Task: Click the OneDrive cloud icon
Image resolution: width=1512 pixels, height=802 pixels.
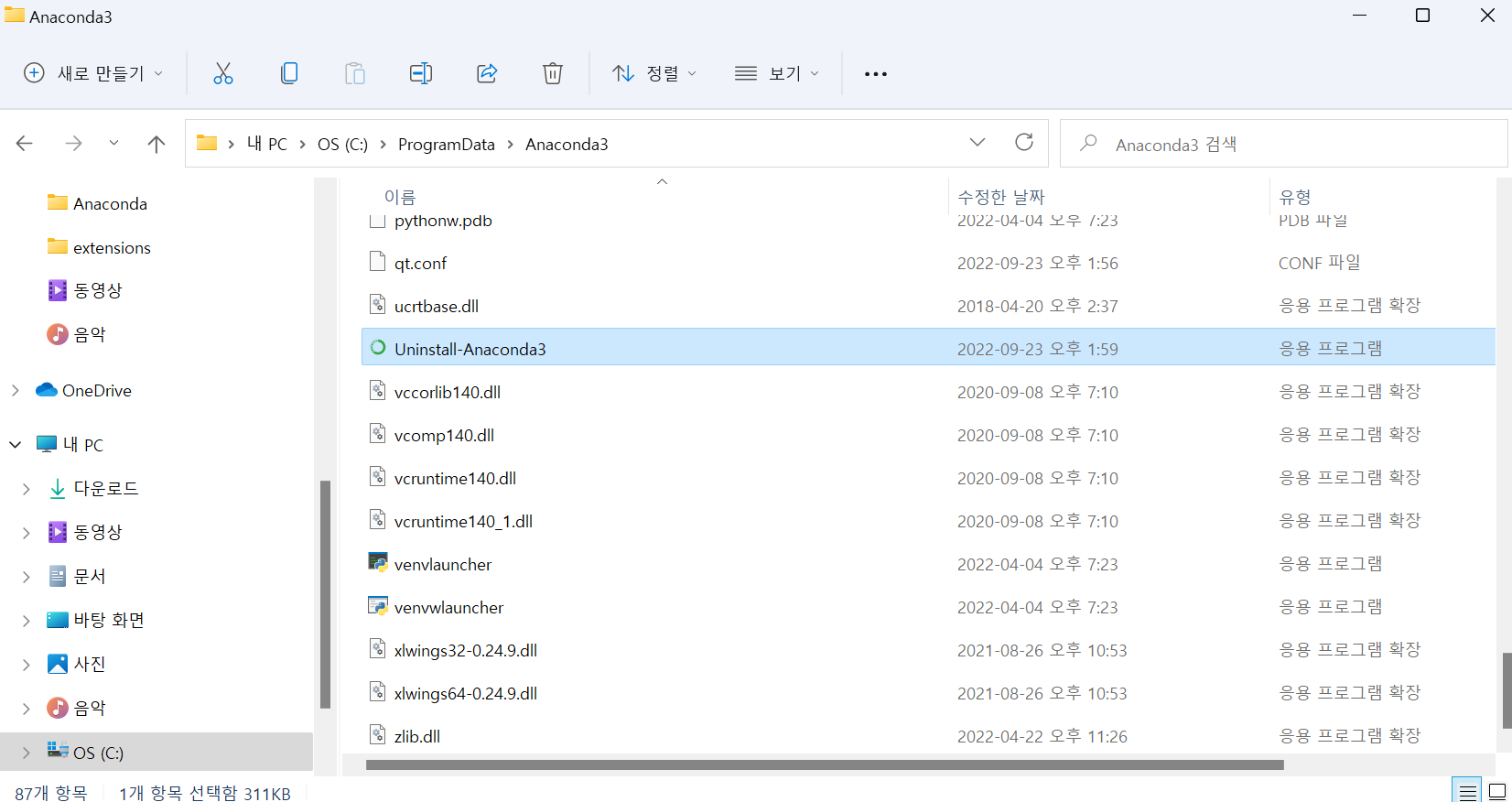Action: tap(47, 390)
